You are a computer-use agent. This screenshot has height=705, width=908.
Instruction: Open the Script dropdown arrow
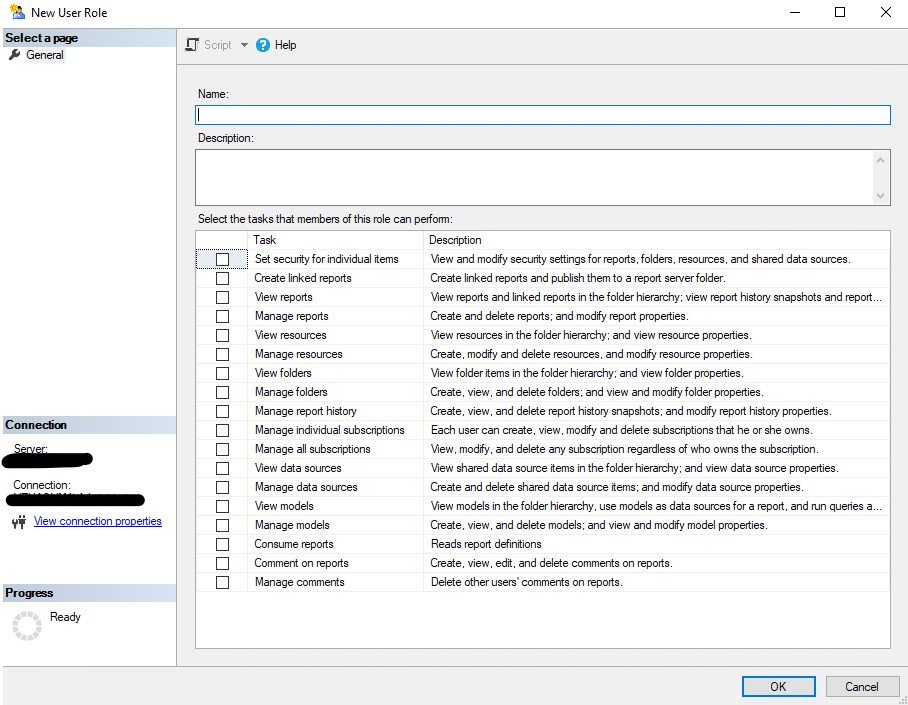(244, 45)
